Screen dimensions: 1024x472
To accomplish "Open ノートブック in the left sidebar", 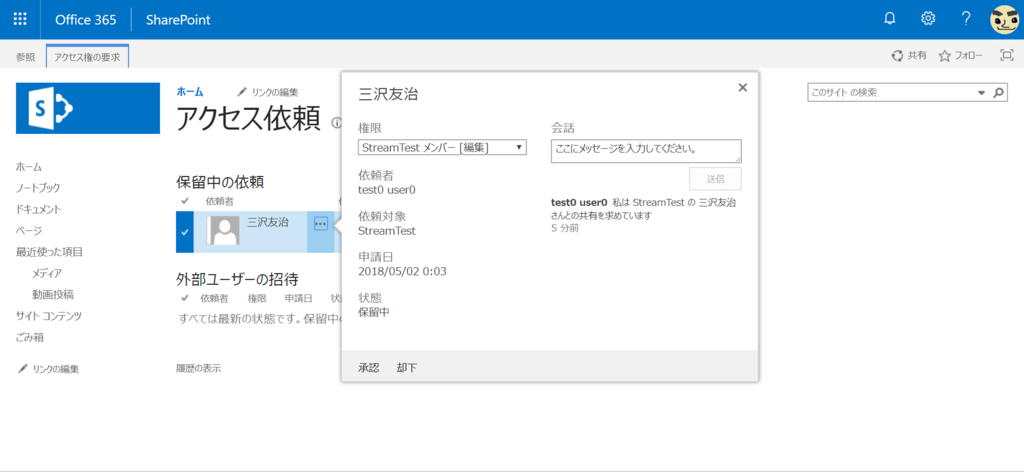I will click(x=38, y=188).
